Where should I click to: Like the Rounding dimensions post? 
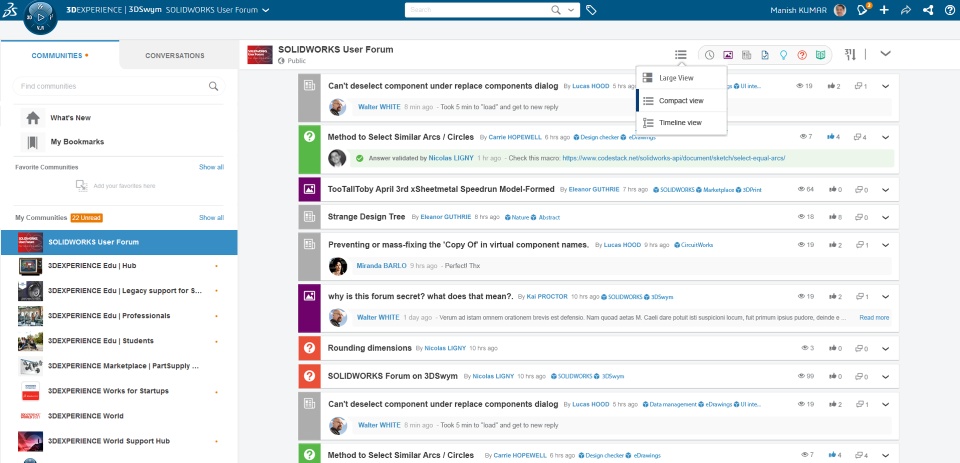click(x=831, y=348)
